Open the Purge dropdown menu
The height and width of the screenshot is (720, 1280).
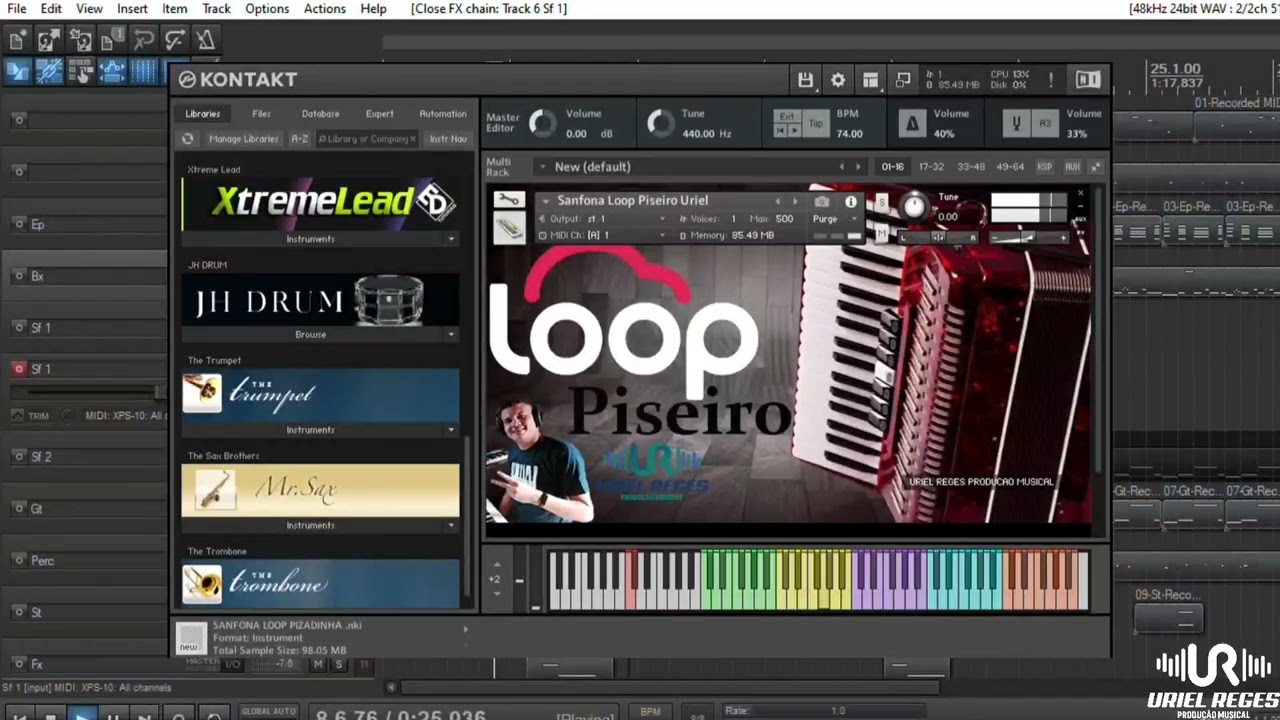(834, 219)
